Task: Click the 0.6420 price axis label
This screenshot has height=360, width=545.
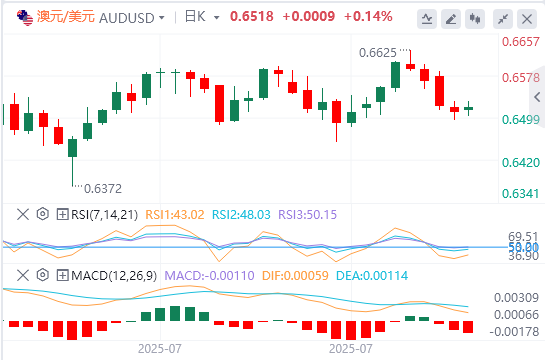Action: 521,163
